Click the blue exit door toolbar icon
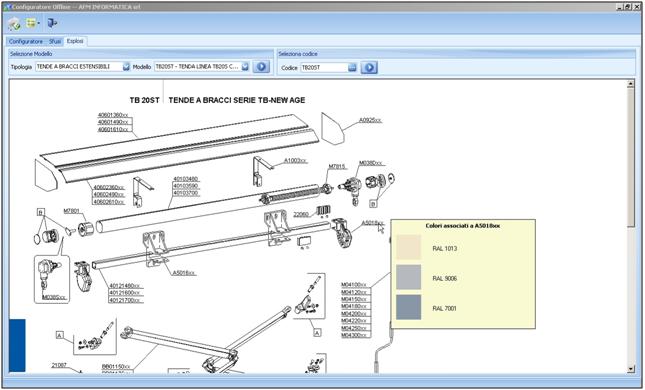 52,23
